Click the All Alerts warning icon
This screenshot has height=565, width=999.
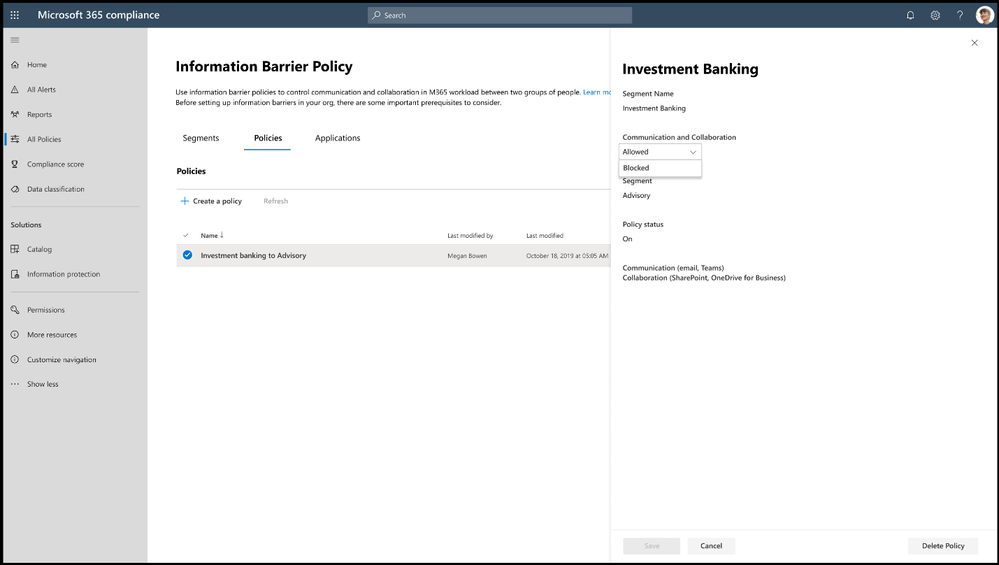click(x=15, y=89)
